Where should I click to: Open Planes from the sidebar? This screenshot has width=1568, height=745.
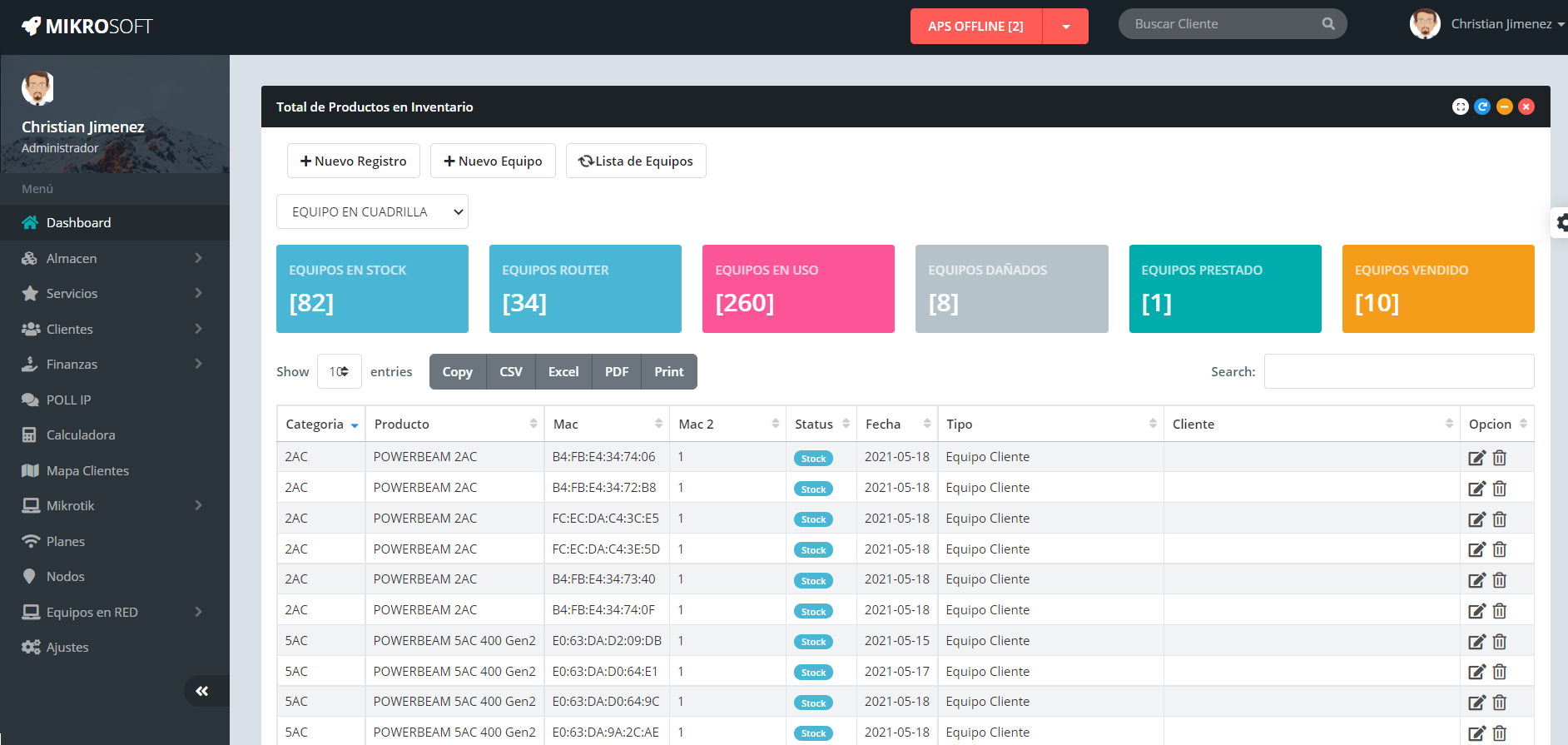[115, 541]
